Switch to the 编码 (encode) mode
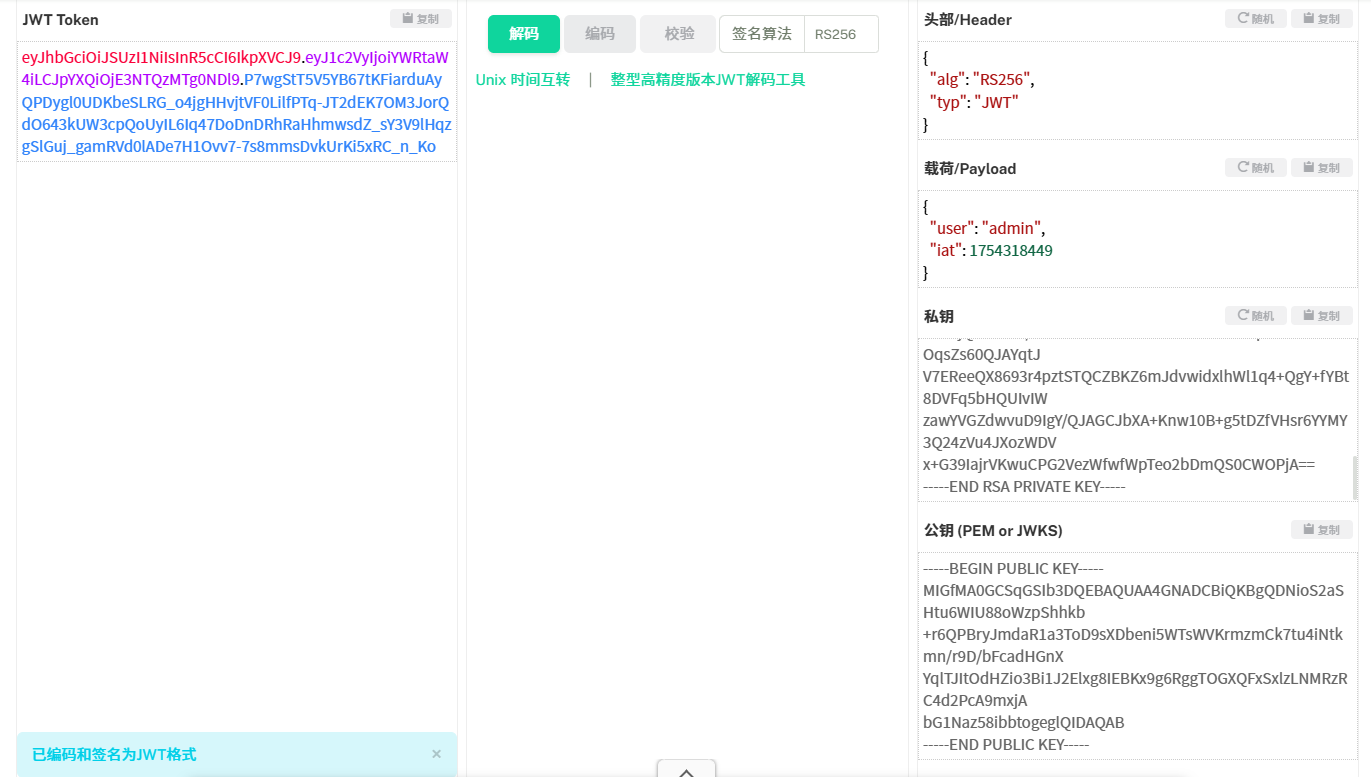The image size is (1371, 777). tap(599, 33)
